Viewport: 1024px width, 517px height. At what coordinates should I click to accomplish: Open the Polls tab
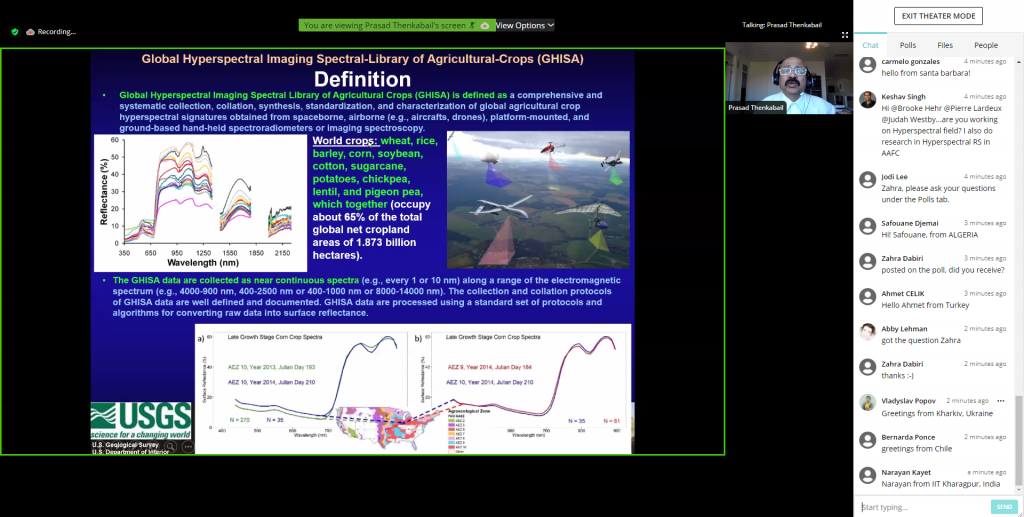tap(907, 45)
